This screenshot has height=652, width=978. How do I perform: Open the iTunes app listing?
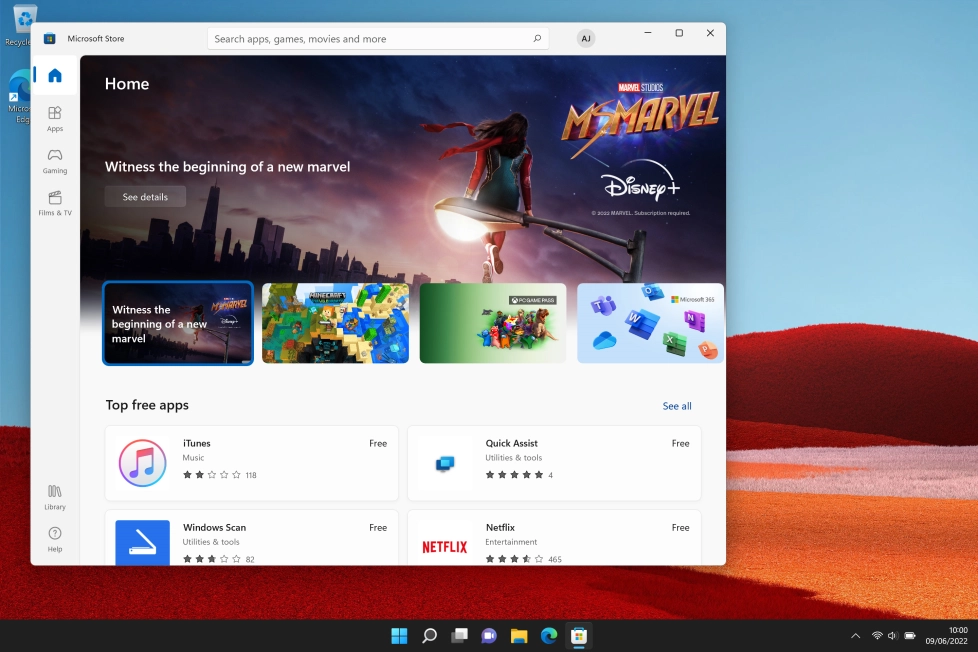[252, 463]
